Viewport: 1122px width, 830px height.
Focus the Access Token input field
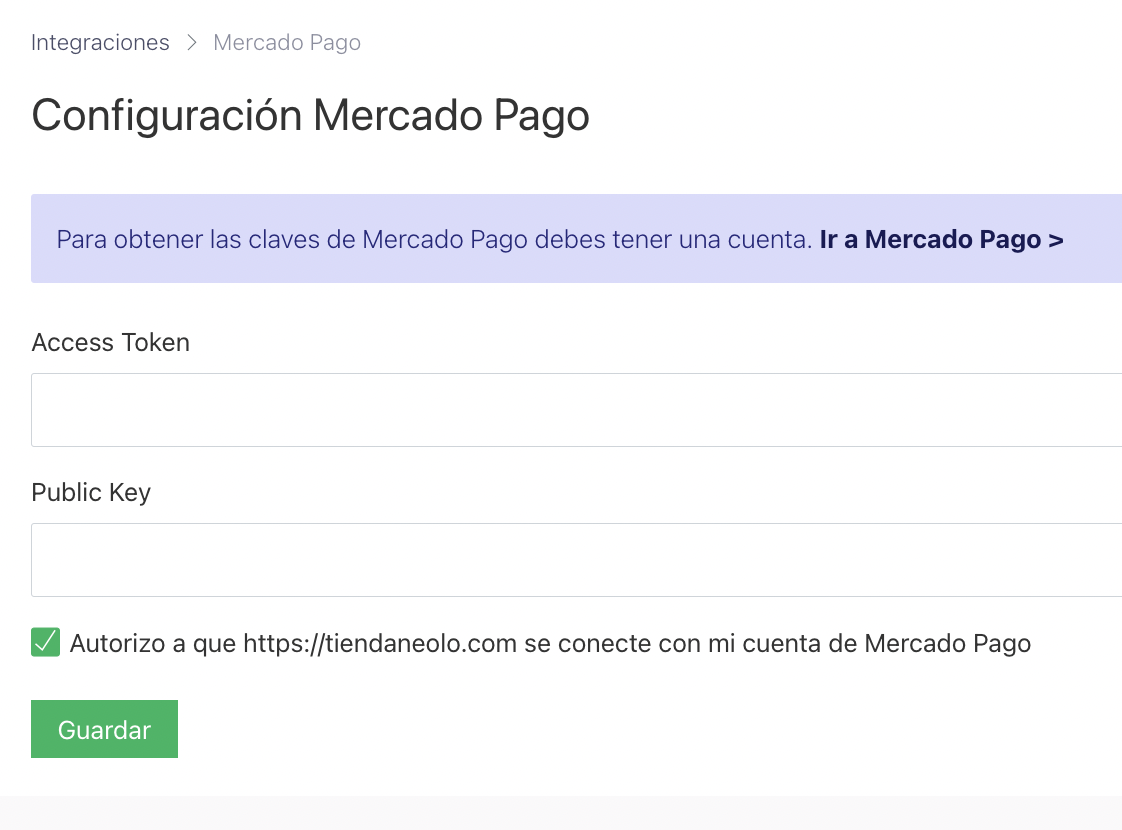click(577, 410)
